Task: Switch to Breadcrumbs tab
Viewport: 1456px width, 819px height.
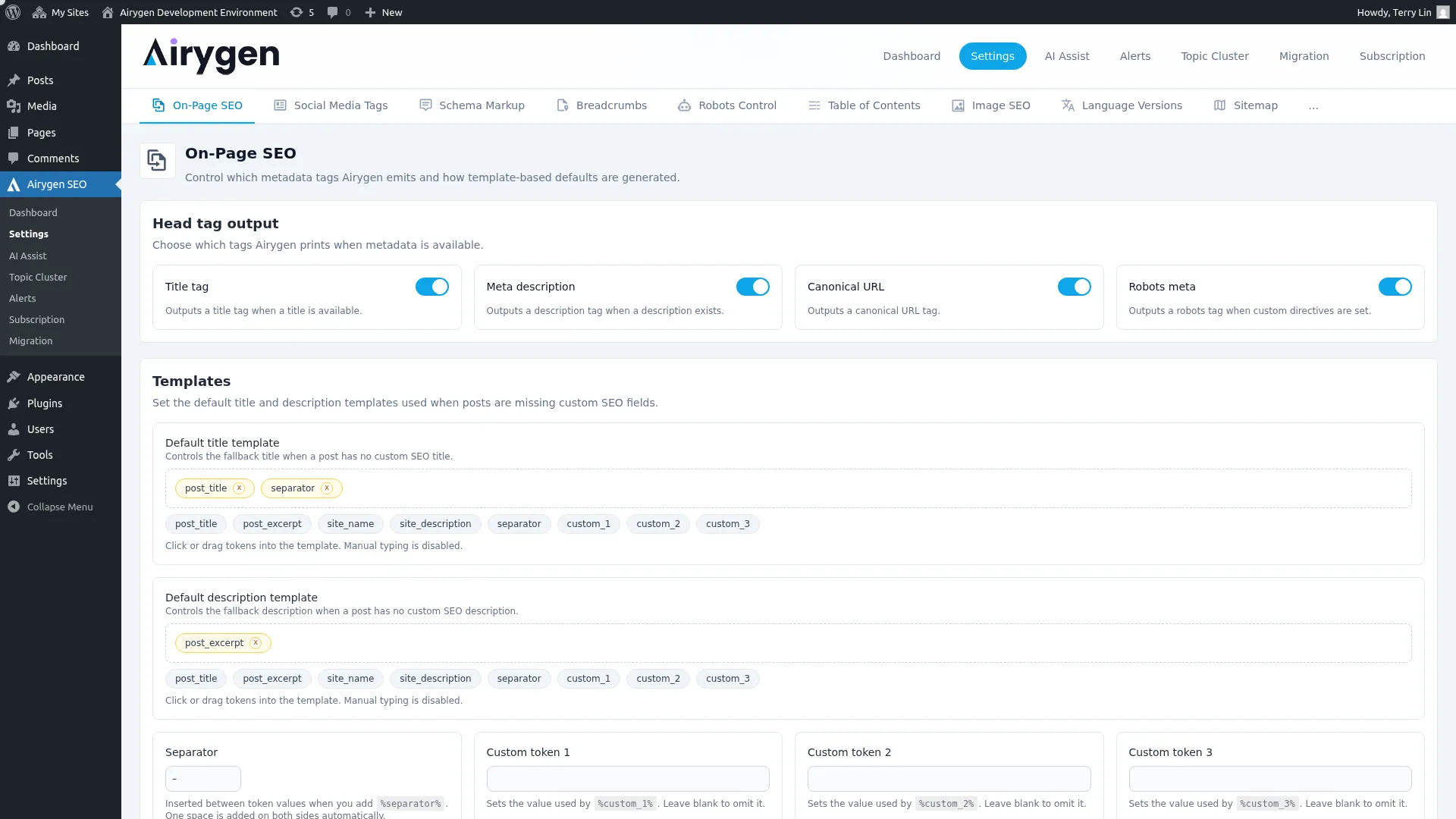Action: point(602,105)
